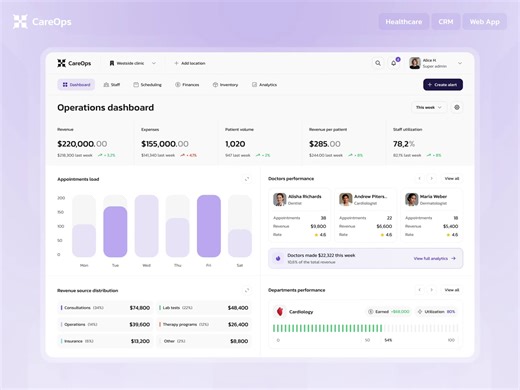Viewport: 520px width, 390px height.
Task: Click the Healthcare tag in the top banner
Action: 404,22
